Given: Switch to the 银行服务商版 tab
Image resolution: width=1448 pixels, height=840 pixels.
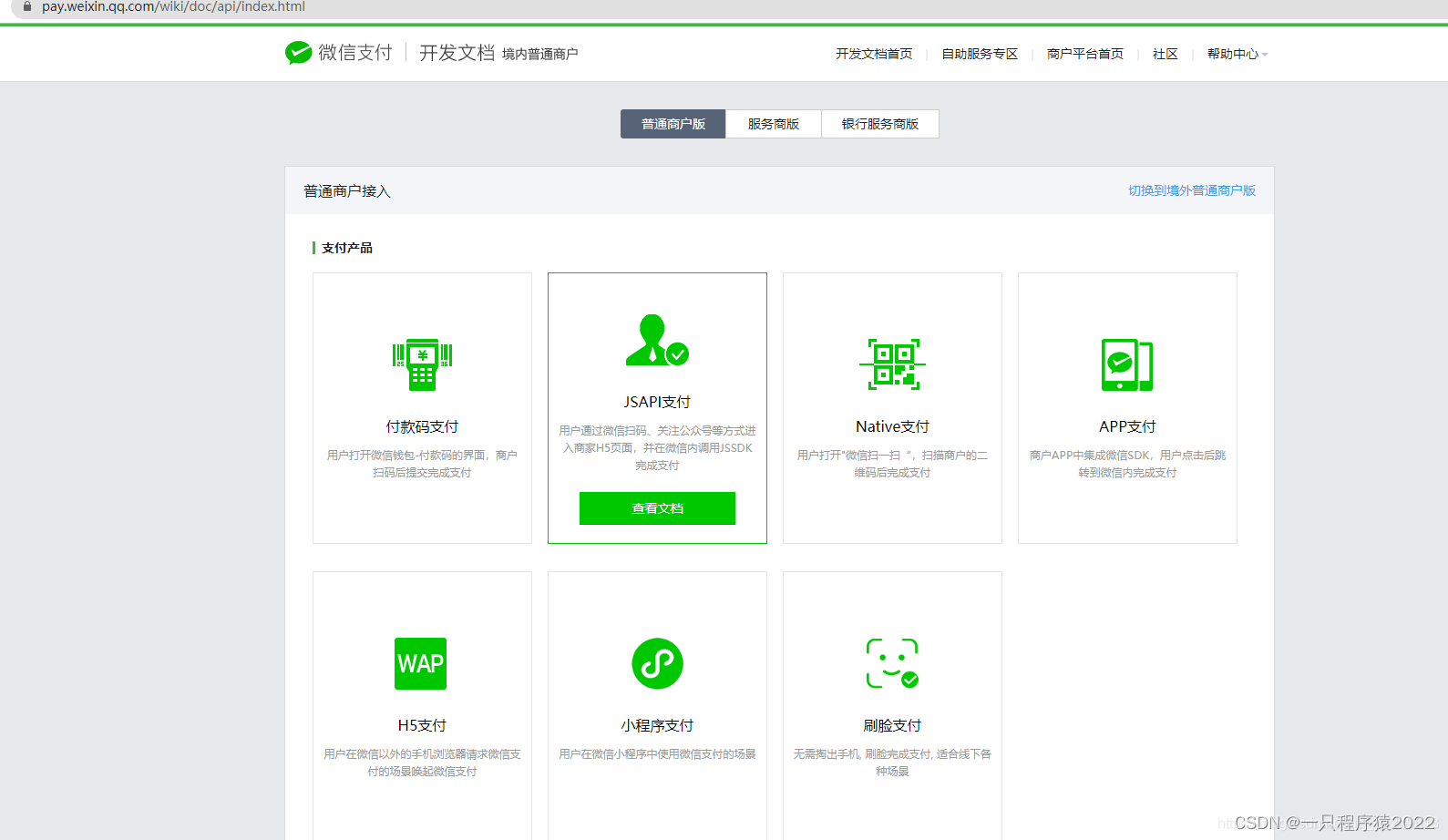Looking at the screenshot, I should click(880, 124).
